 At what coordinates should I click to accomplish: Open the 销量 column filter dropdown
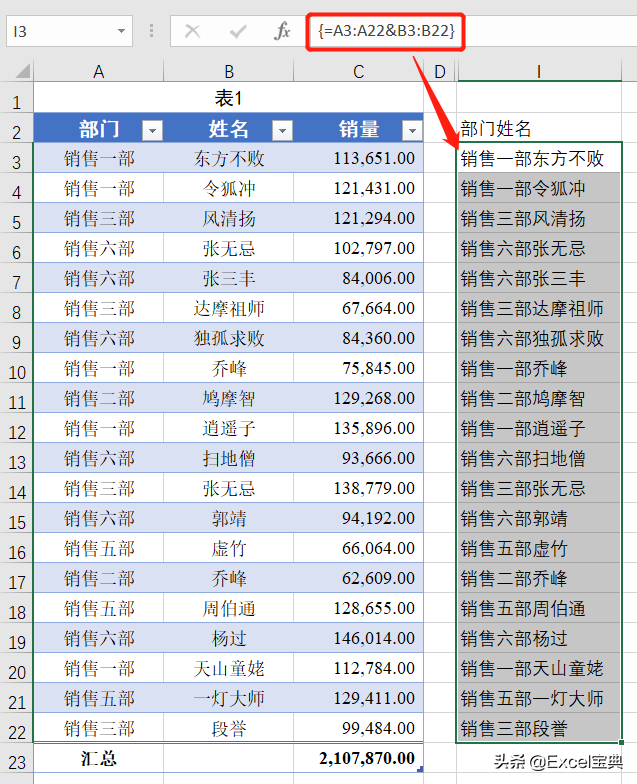(x=412, y=131)
